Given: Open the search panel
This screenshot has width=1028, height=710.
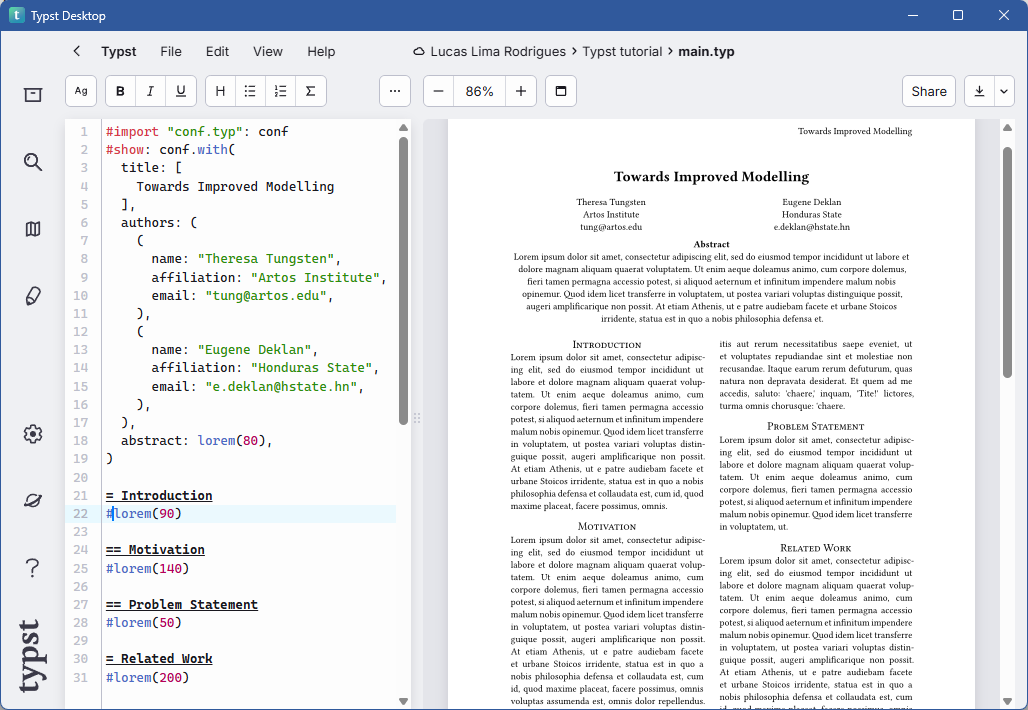Looking at the screenshot, I should pos(32,162).
